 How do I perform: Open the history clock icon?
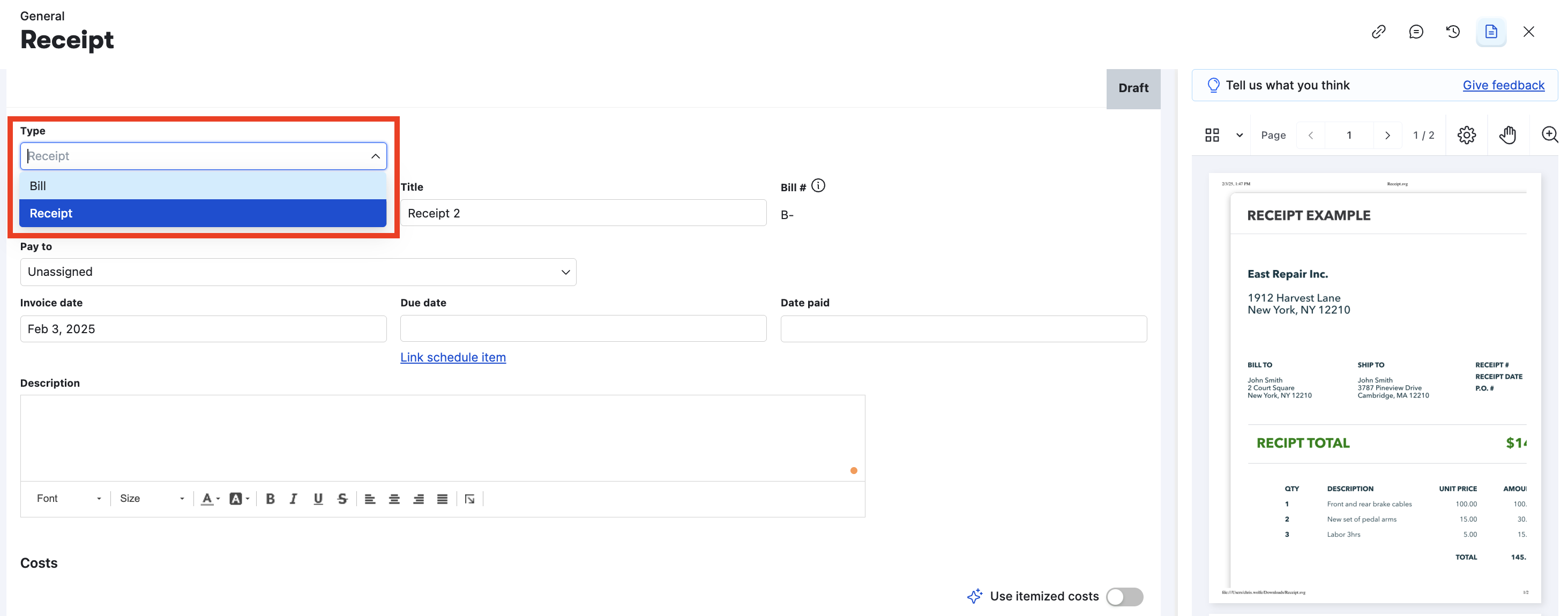coord(1453,32)
